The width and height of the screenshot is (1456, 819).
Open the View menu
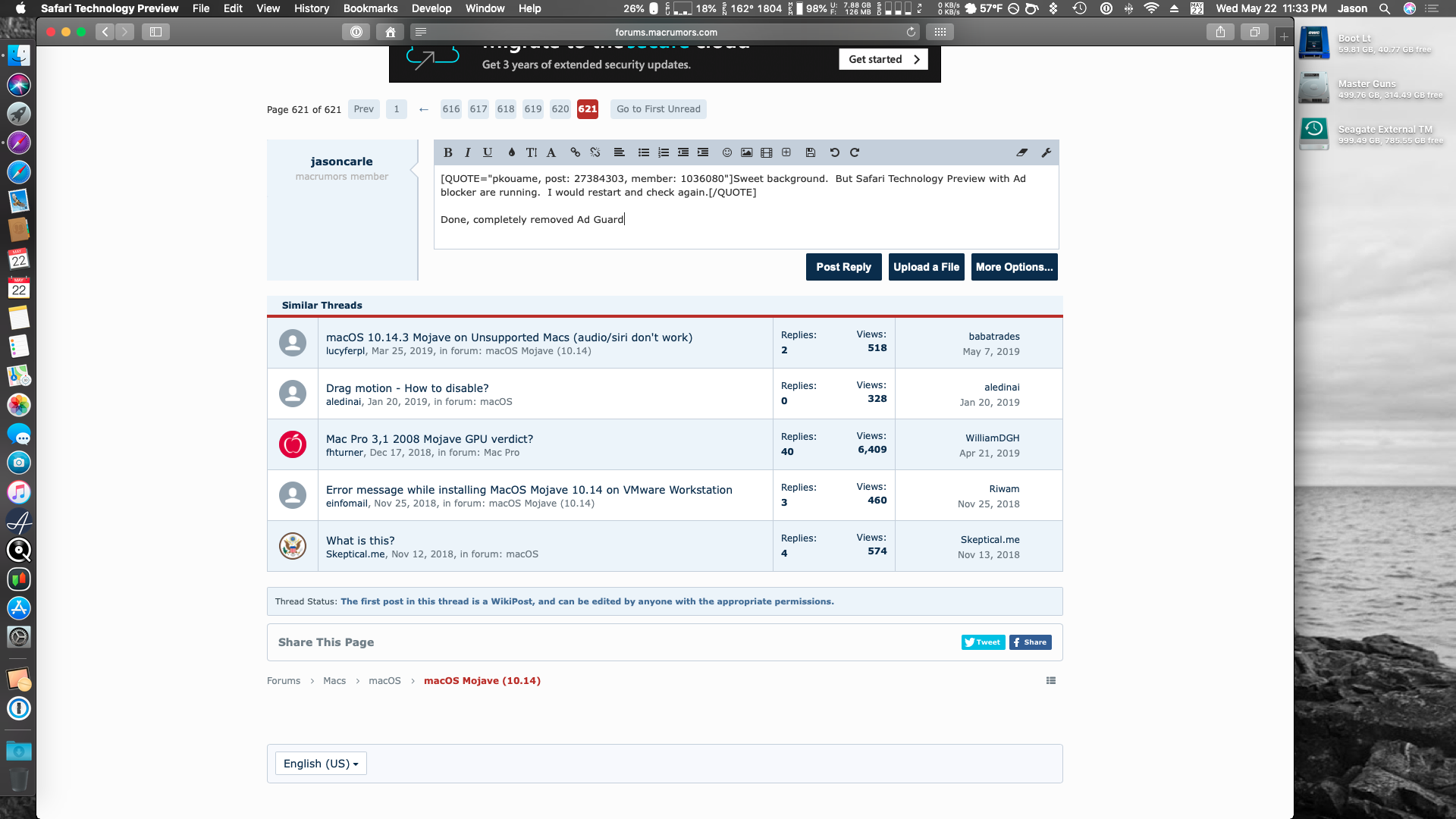click(268, 8)
